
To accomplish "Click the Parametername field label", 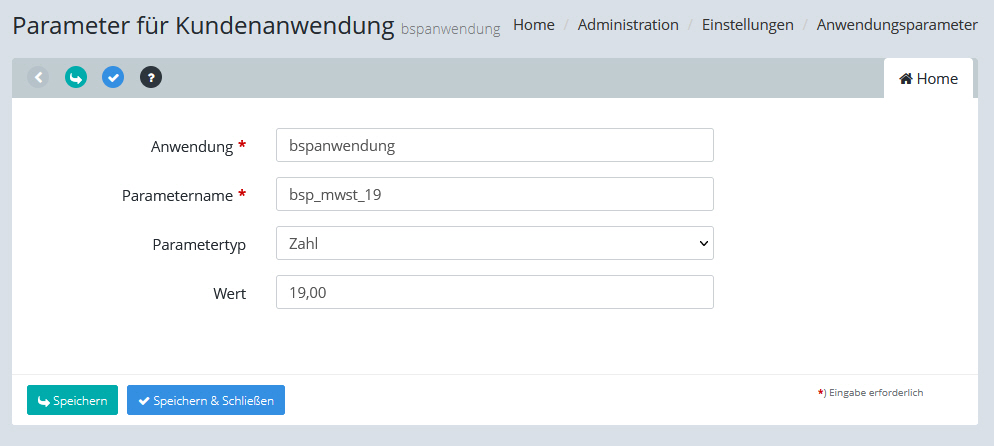I will pyautogui.click(x=177, y=195).
